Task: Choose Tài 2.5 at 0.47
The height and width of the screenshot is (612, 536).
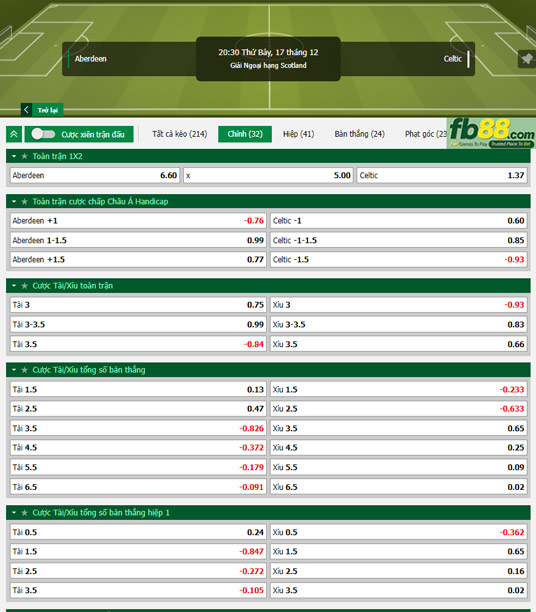Action: (x=138, y=409)
